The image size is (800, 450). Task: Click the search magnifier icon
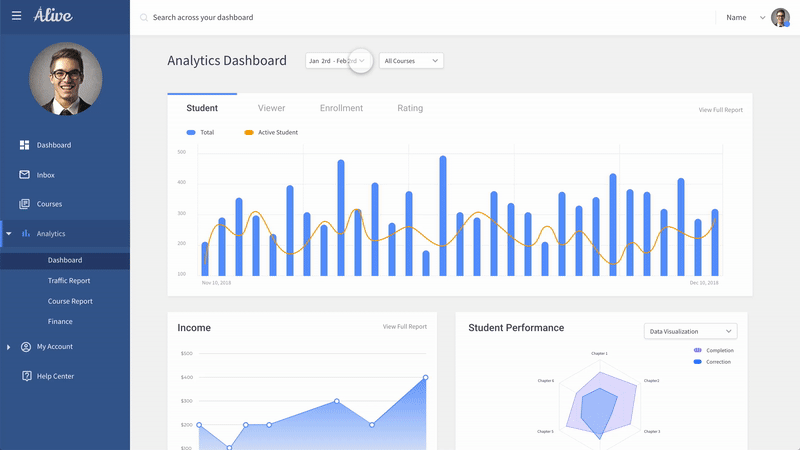(x=144, y=17)
